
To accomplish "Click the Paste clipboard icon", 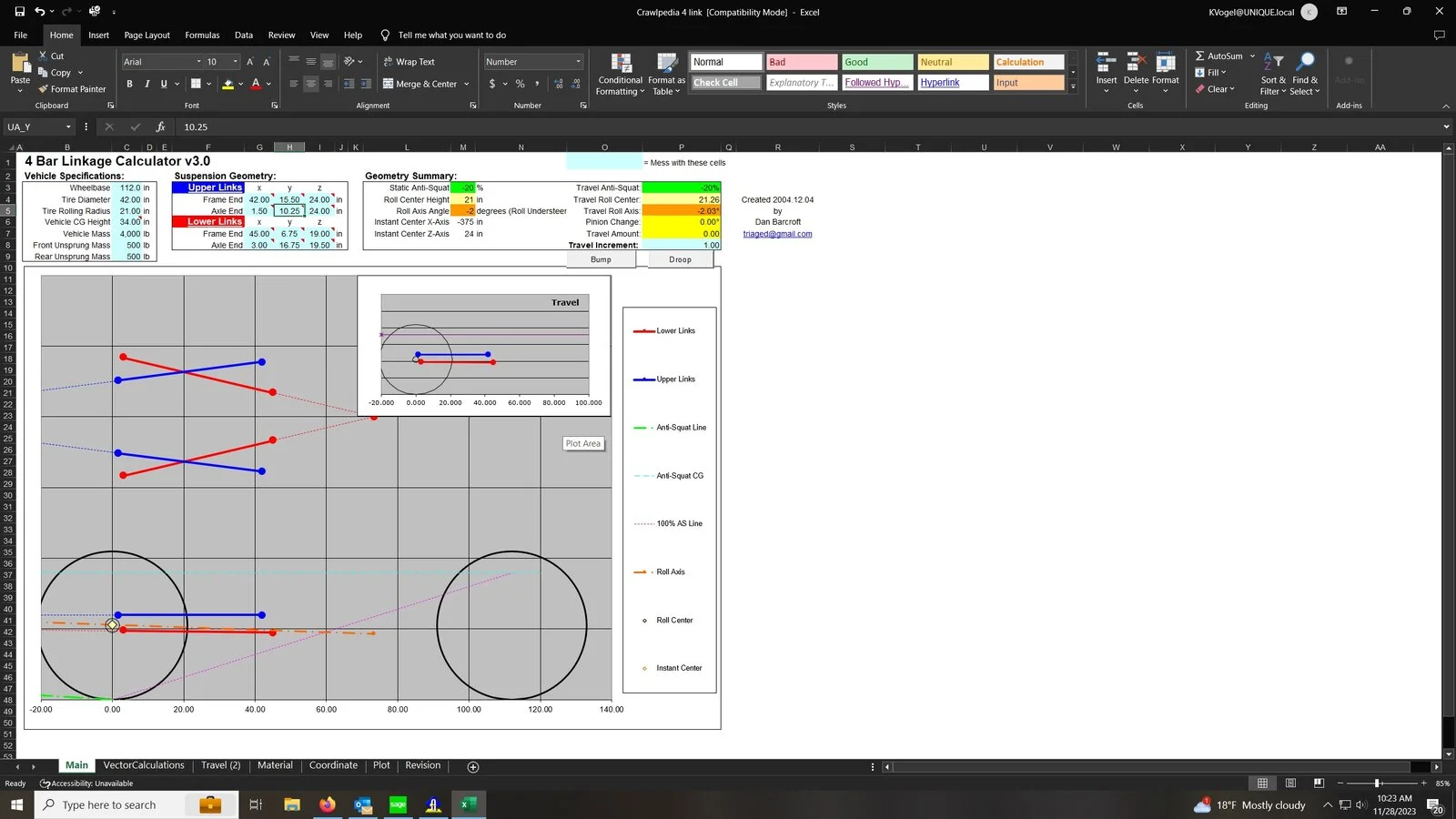I will (x=20, y=63).
